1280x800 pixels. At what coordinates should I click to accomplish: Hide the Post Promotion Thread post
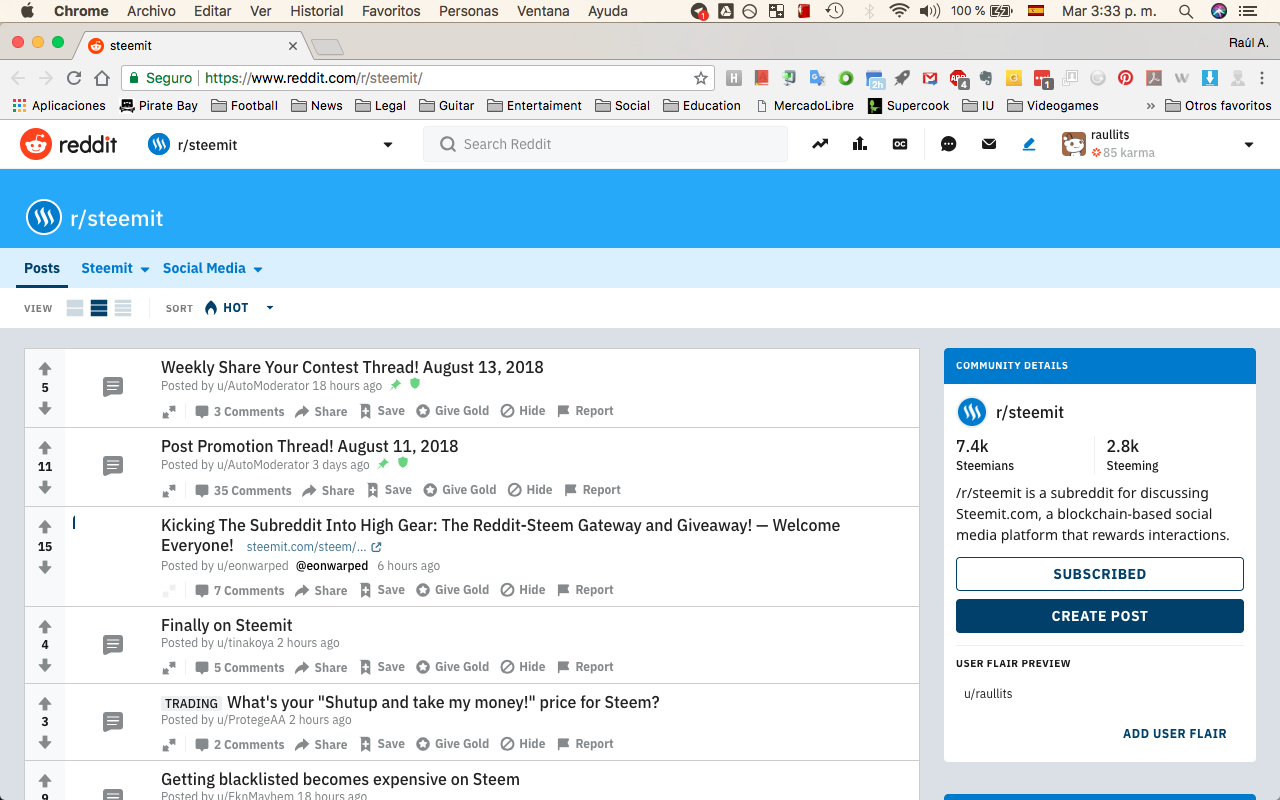[x=530, y=490]
